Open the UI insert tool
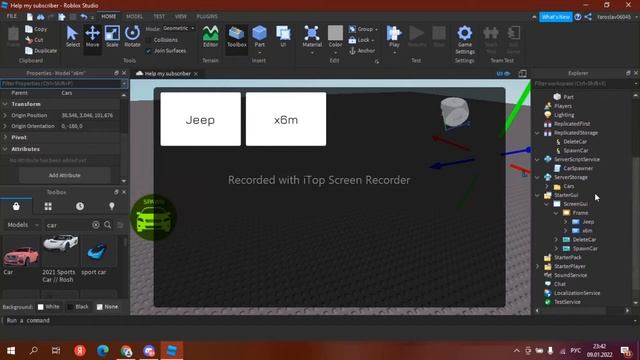The width and height of the screenshot is (640, 360). tap(283, 36)
